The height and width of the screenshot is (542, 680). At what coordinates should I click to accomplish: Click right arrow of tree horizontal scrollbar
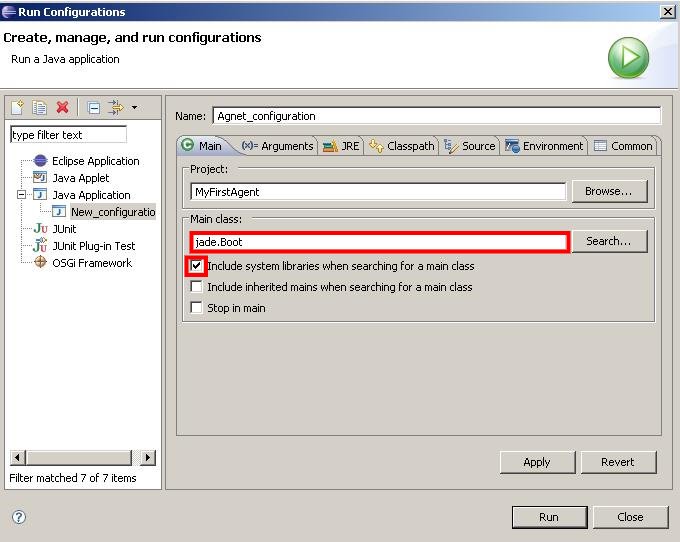point(148,458)
